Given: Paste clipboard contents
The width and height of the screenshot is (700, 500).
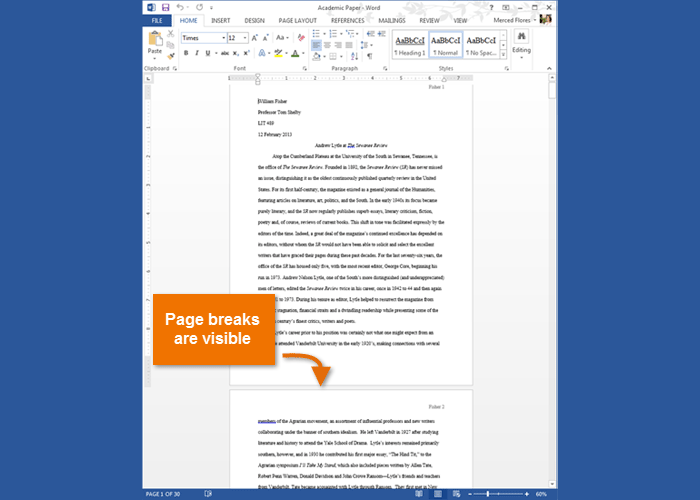Looking at the screenshot, I should pyautogui.click(x=155, y=44).
